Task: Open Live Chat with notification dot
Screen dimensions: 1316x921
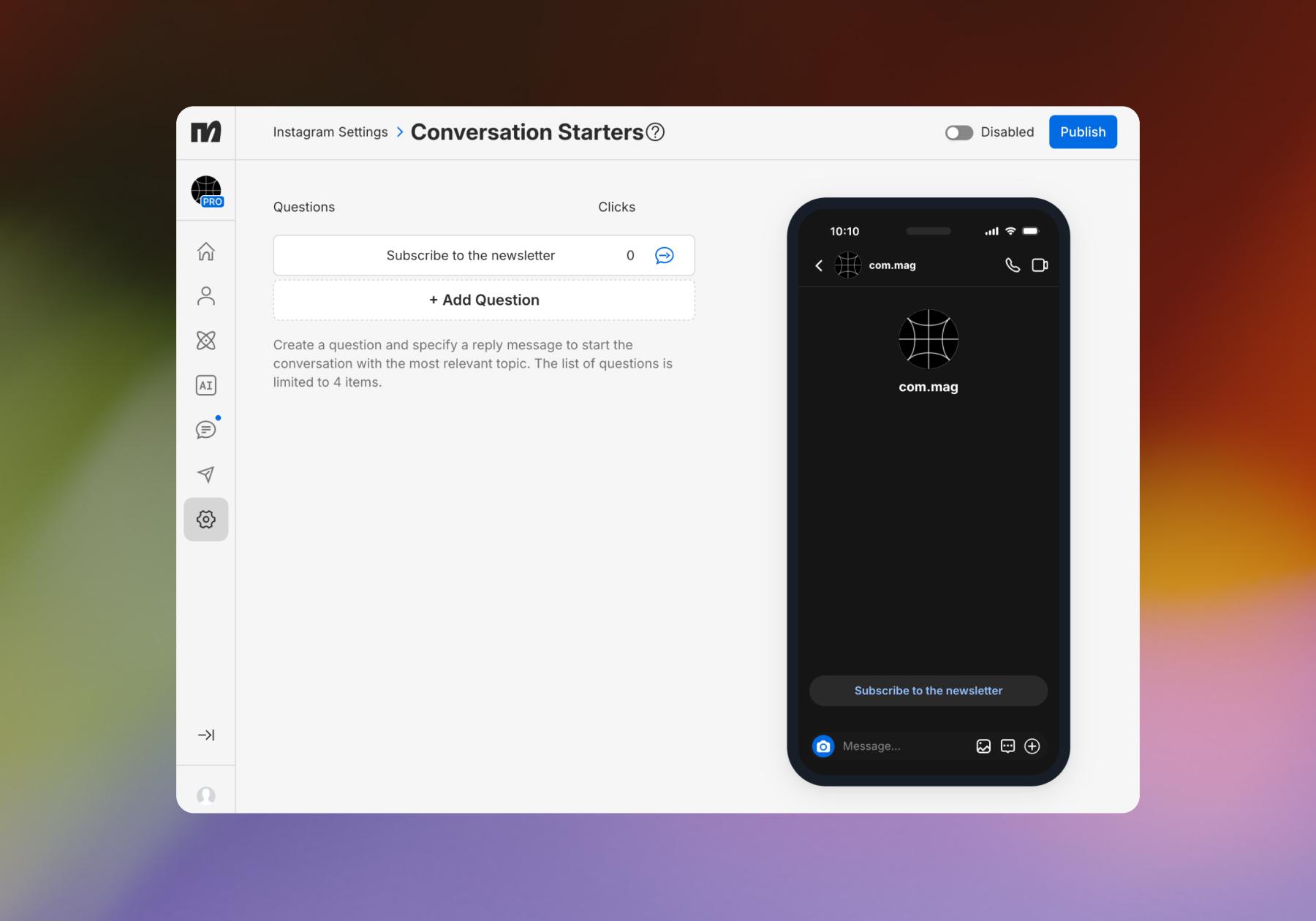Action: pyautogui.click(x=206, y=430)
